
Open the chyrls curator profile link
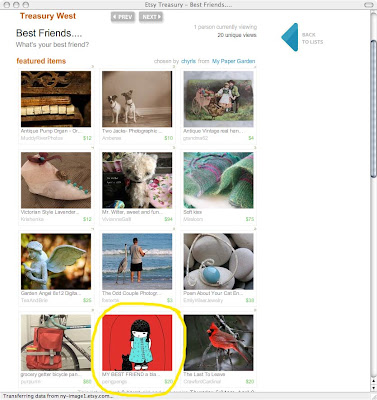[x=188, y=61]
